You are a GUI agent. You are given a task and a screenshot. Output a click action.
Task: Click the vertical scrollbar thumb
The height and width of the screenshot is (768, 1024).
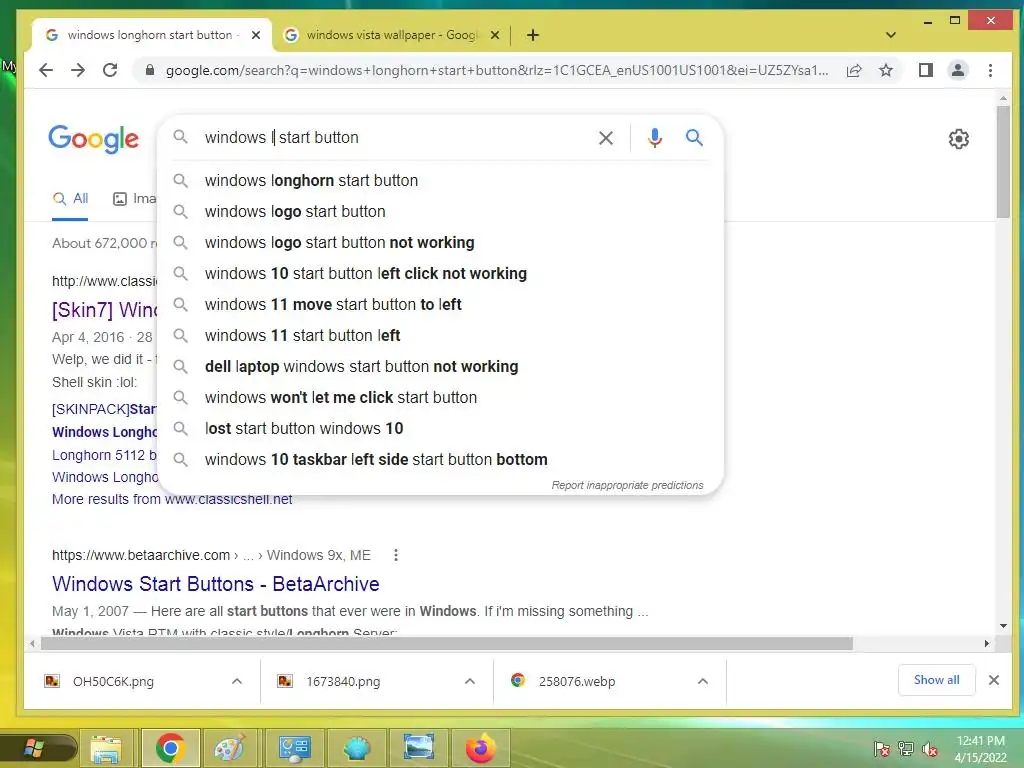point(1003,162)
